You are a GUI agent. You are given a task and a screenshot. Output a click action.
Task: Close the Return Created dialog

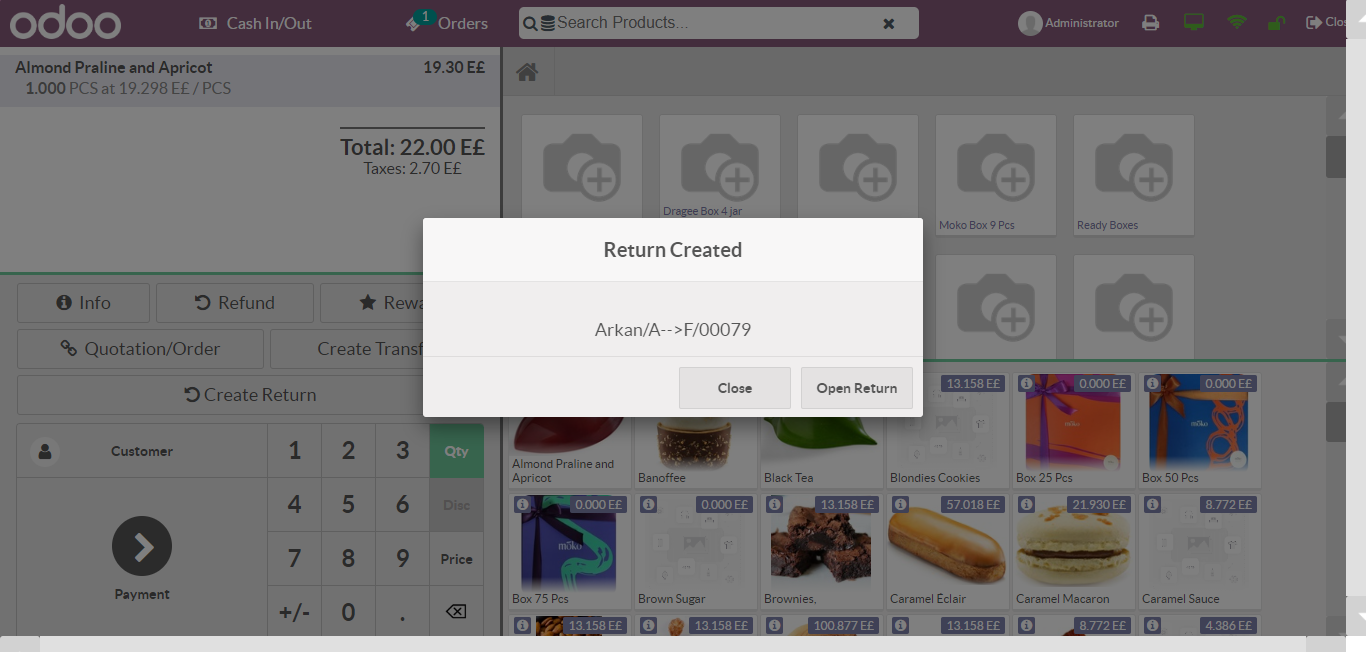click(735, 388)
